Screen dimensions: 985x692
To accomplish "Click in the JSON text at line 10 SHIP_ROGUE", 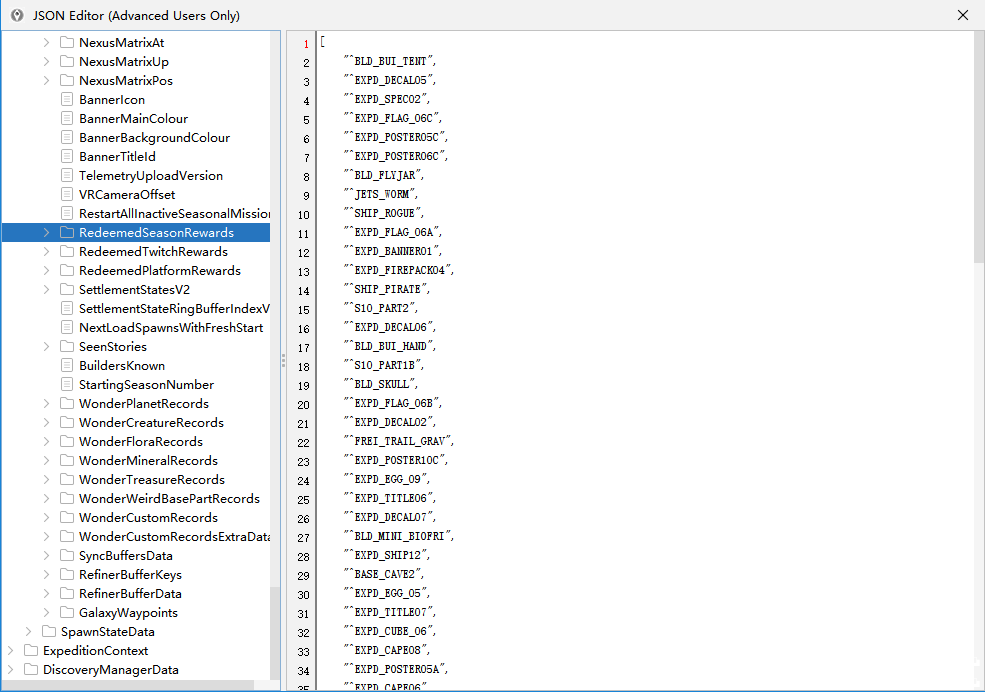I will pyautogui.click(x=383, y=213).
